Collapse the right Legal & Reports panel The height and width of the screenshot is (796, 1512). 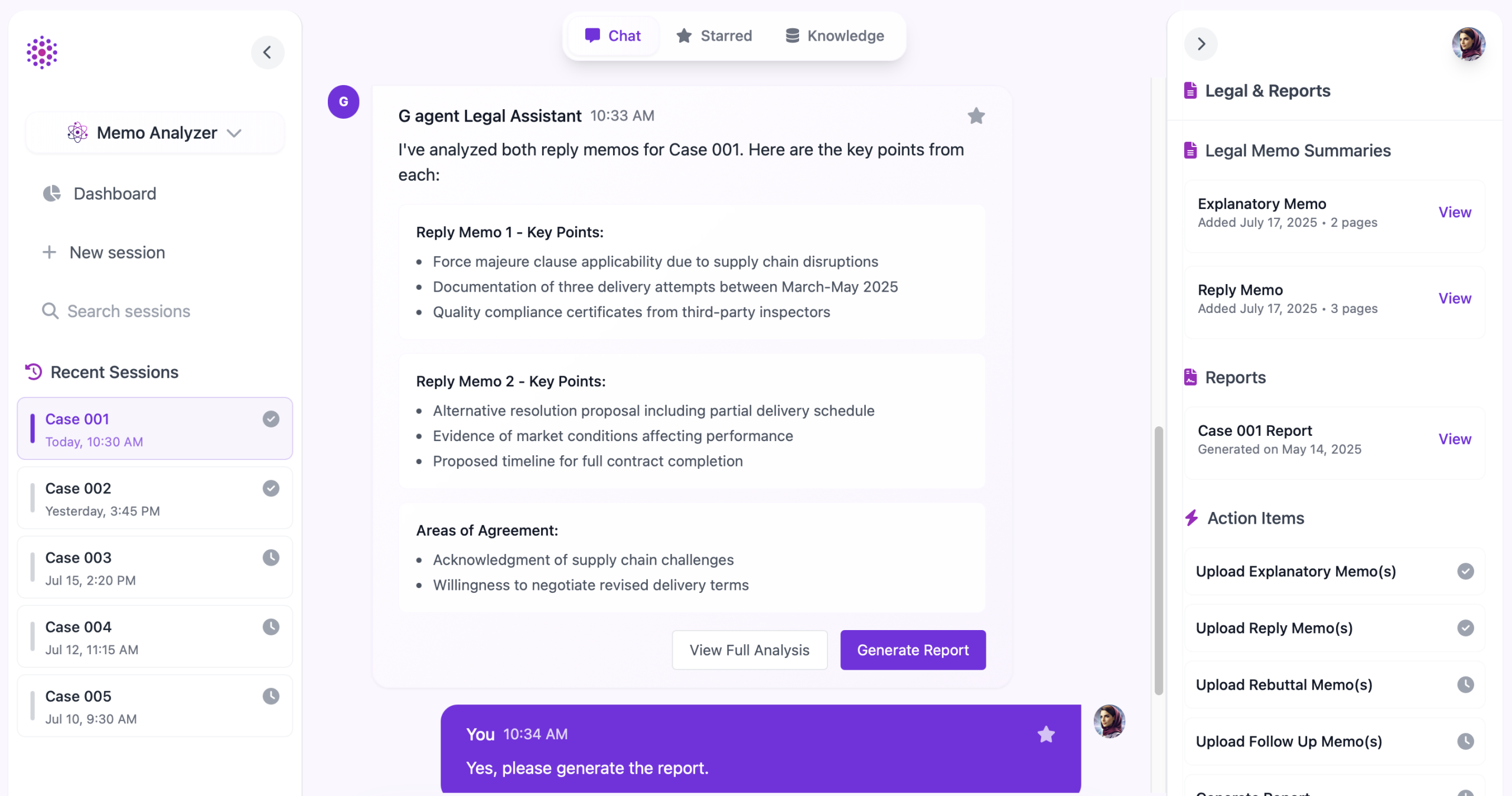(x=1201, y=44)
